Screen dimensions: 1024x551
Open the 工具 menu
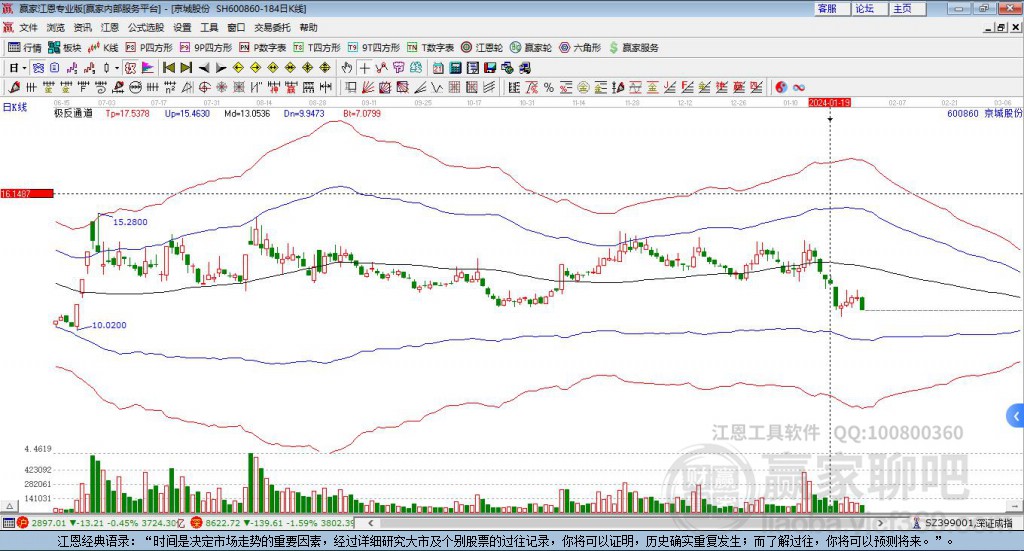[209, 27]
